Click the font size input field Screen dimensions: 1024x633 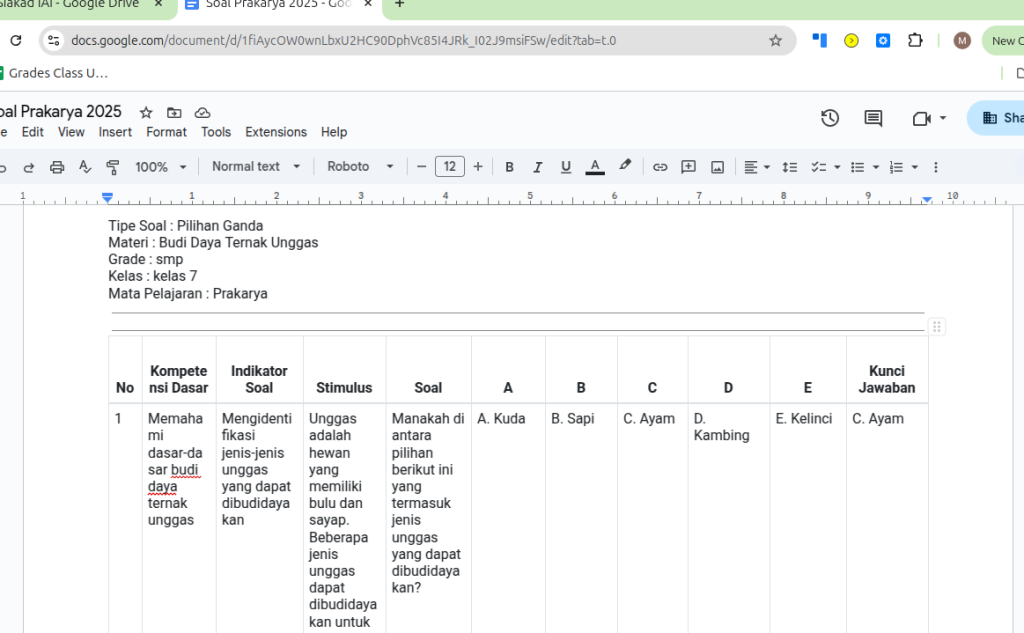pos(450,167)
